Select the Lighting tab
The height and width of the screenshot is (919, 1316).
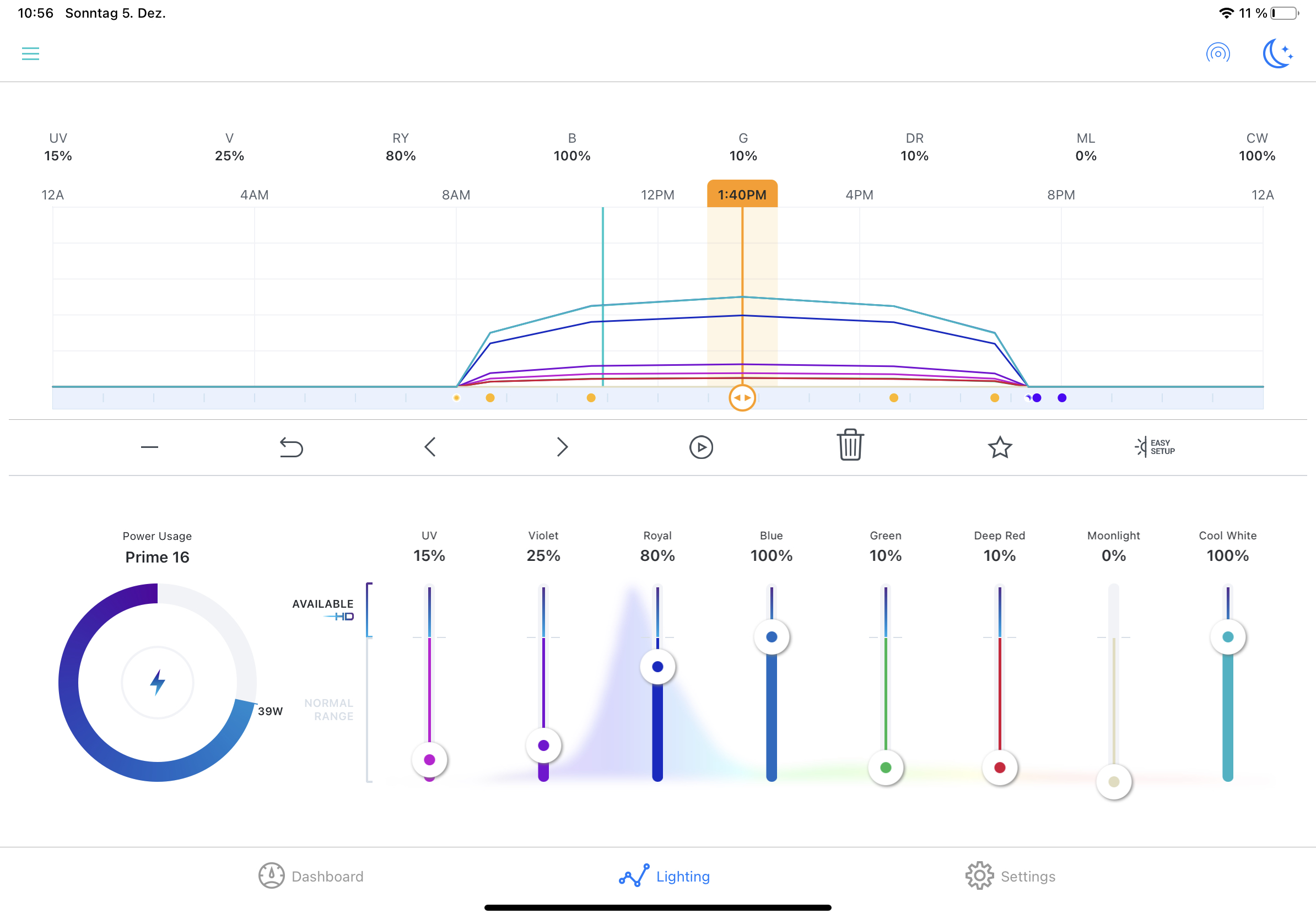click(x=664, y=876)
